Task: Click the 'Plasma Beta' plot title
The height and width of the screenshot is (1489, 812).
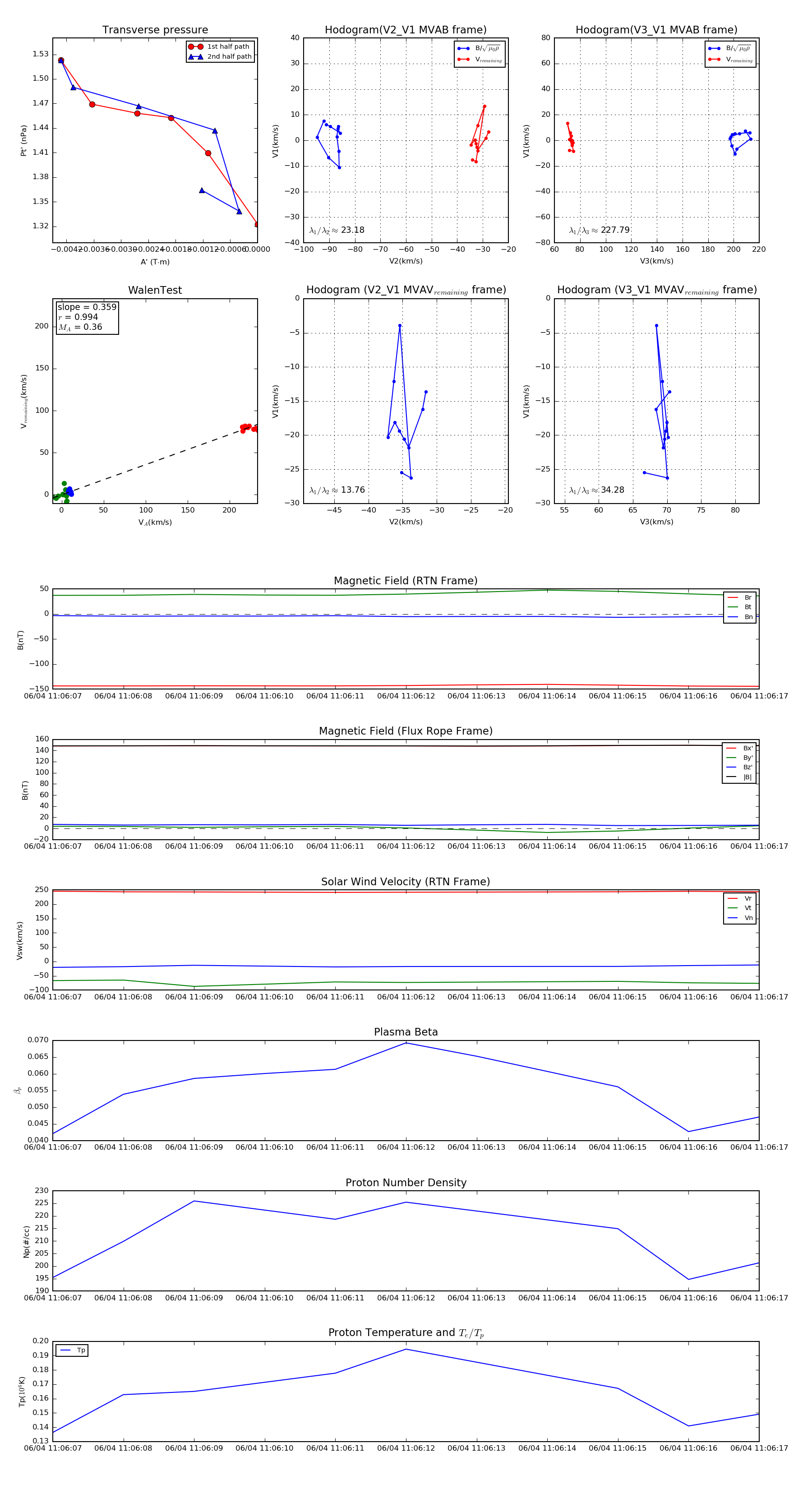Action: [x=406, y=1032]
